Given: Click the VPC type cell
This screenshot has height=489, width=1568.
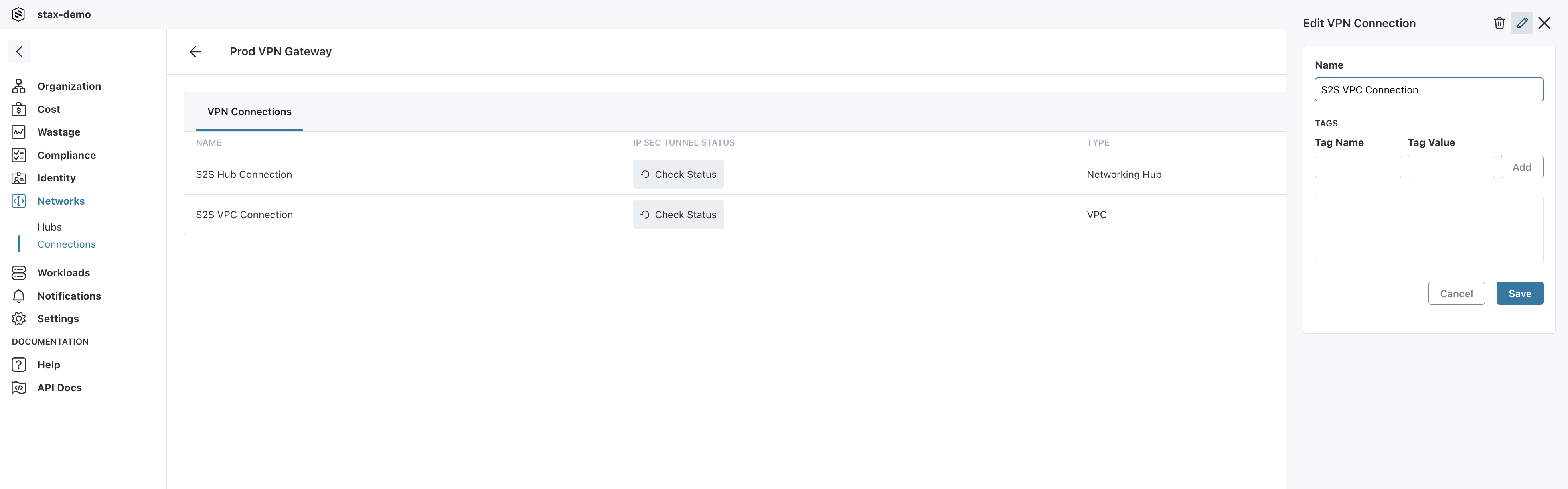Looking at the screenshot, I should [1097, 215].
